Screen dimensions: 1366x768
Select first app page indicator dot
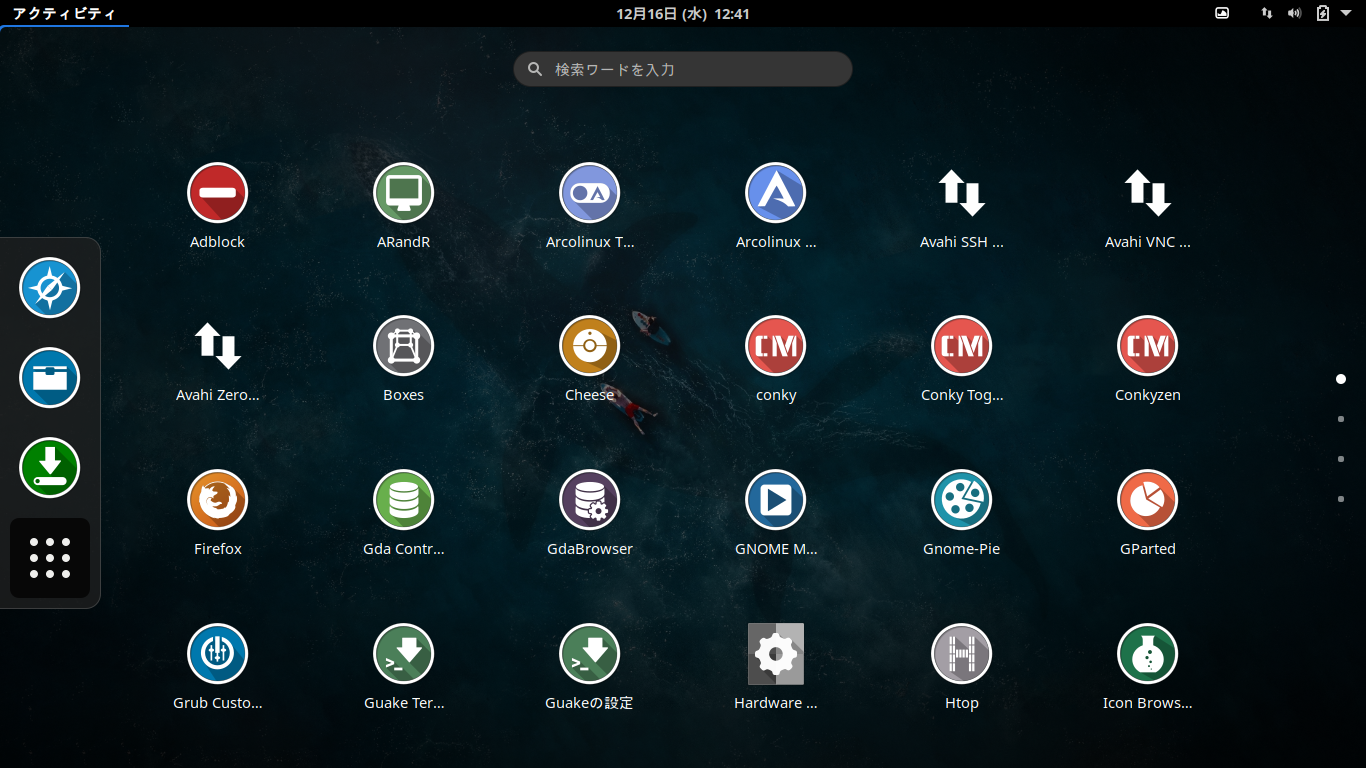pyautogui.click(x=1341, y=379)
